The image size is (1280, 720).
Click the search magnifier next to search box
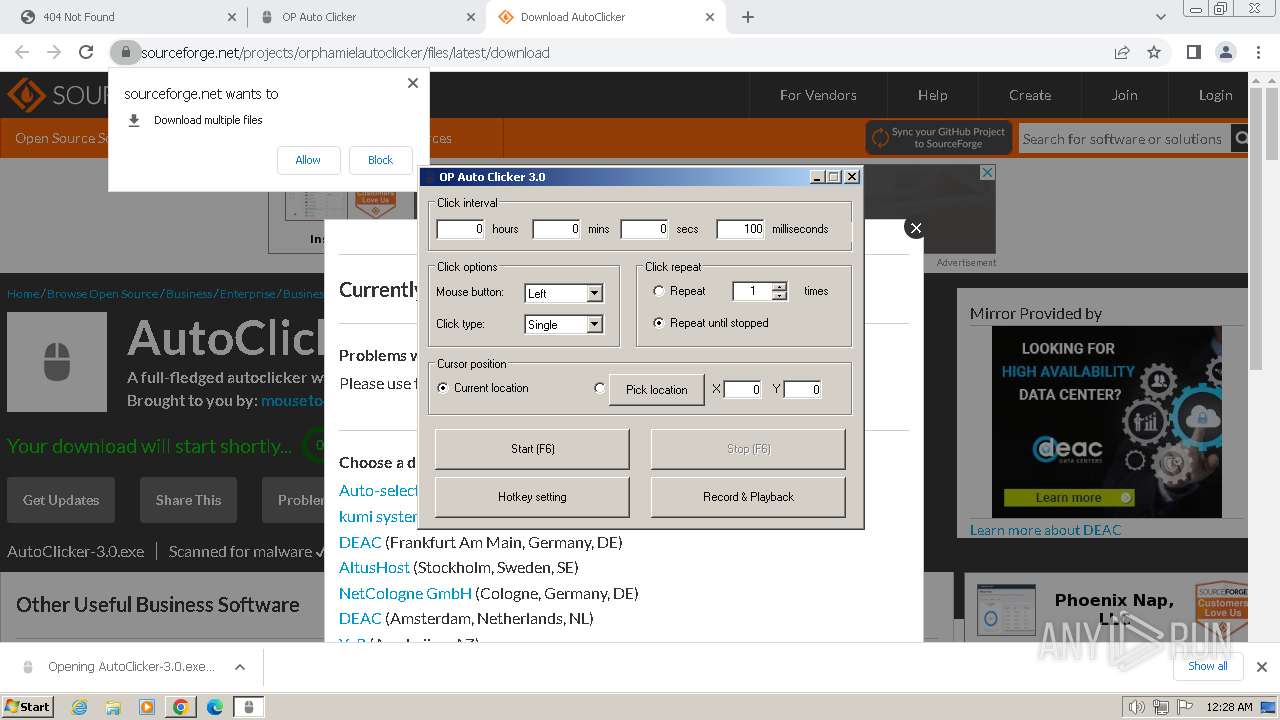[1241, 138]
